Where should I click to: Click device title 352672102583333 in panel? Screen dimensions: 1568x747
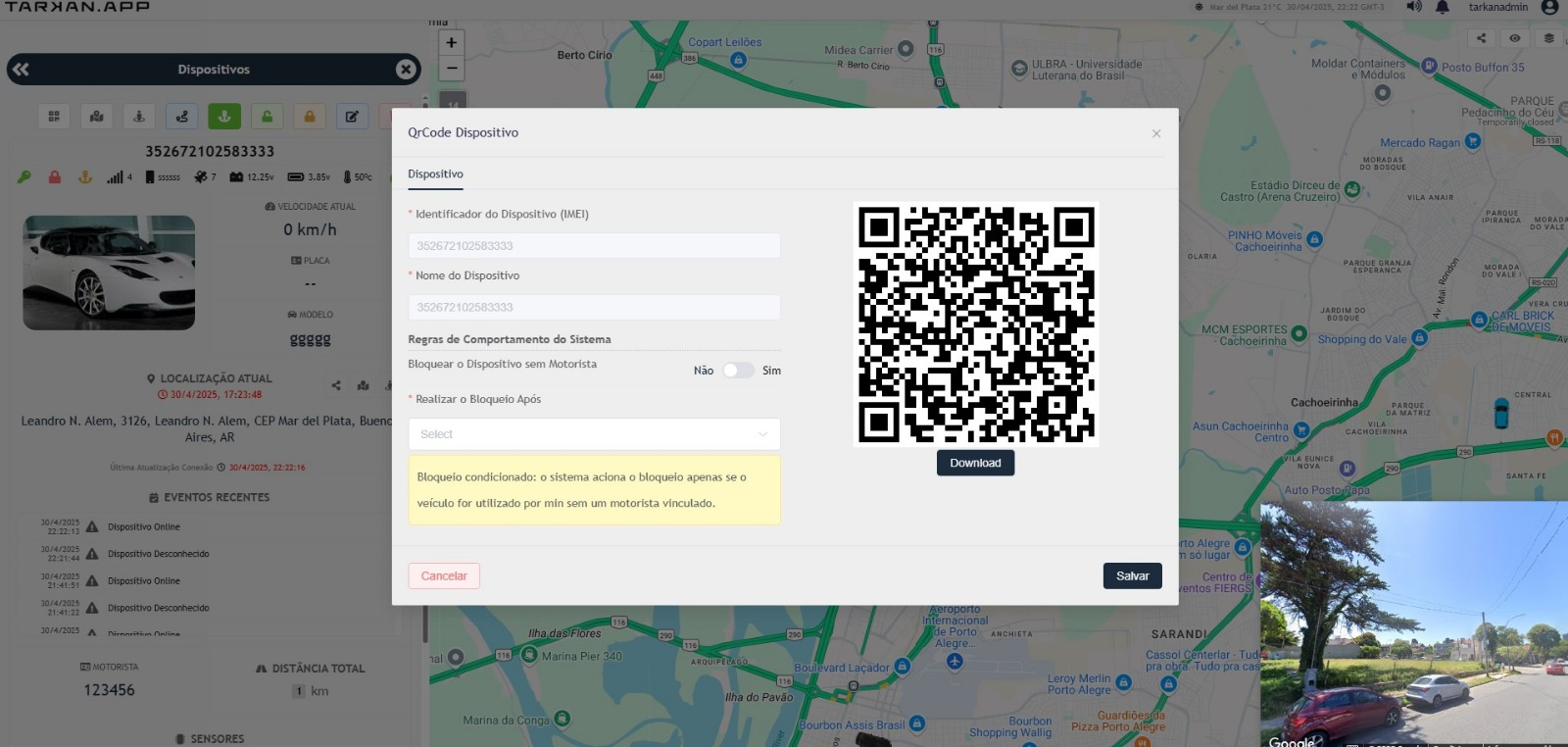[x=210, y=151]
